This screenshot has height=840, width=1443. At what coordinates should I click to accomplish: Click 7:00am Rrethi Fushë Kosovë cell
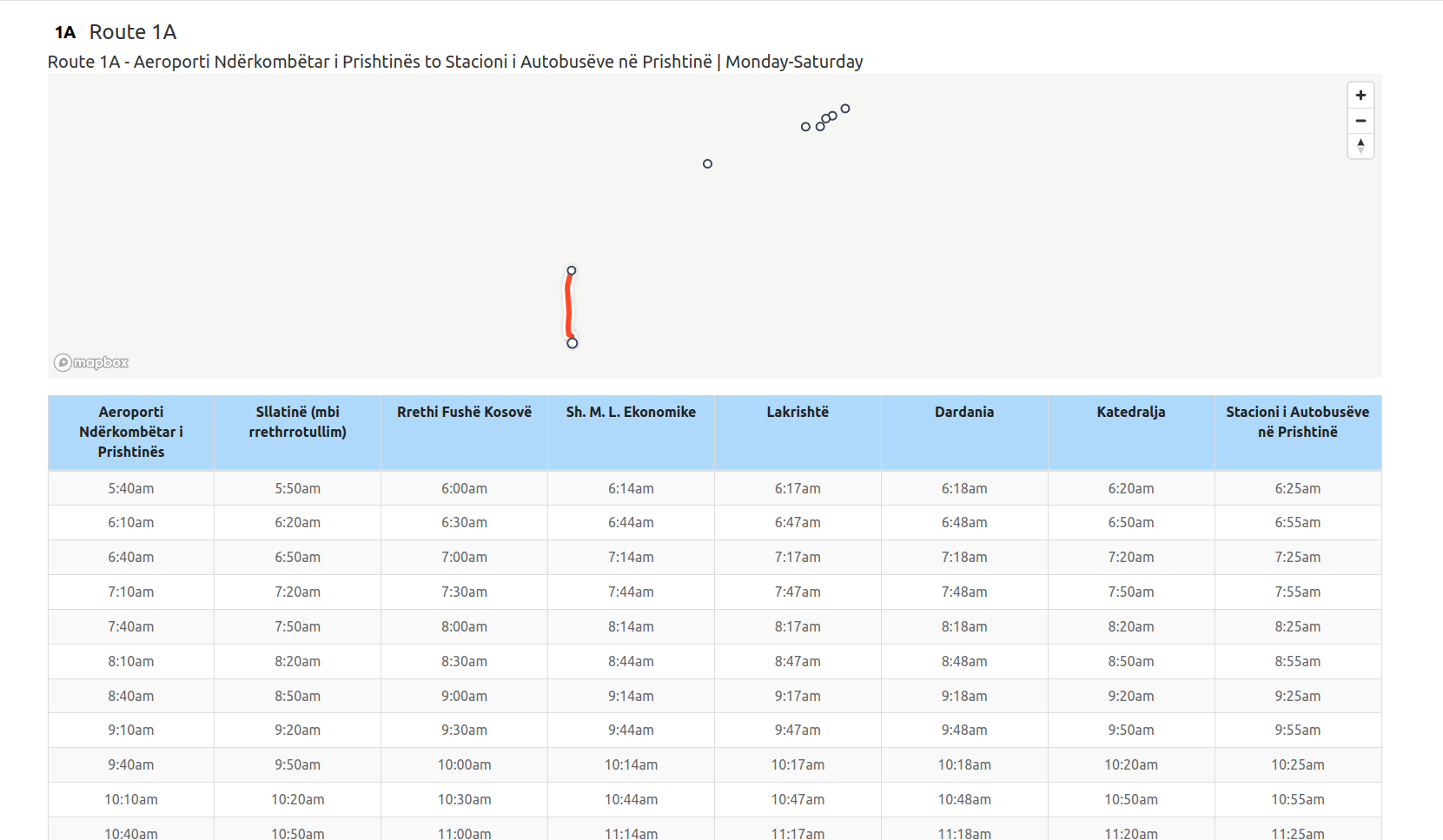click(x=465, y=558)
